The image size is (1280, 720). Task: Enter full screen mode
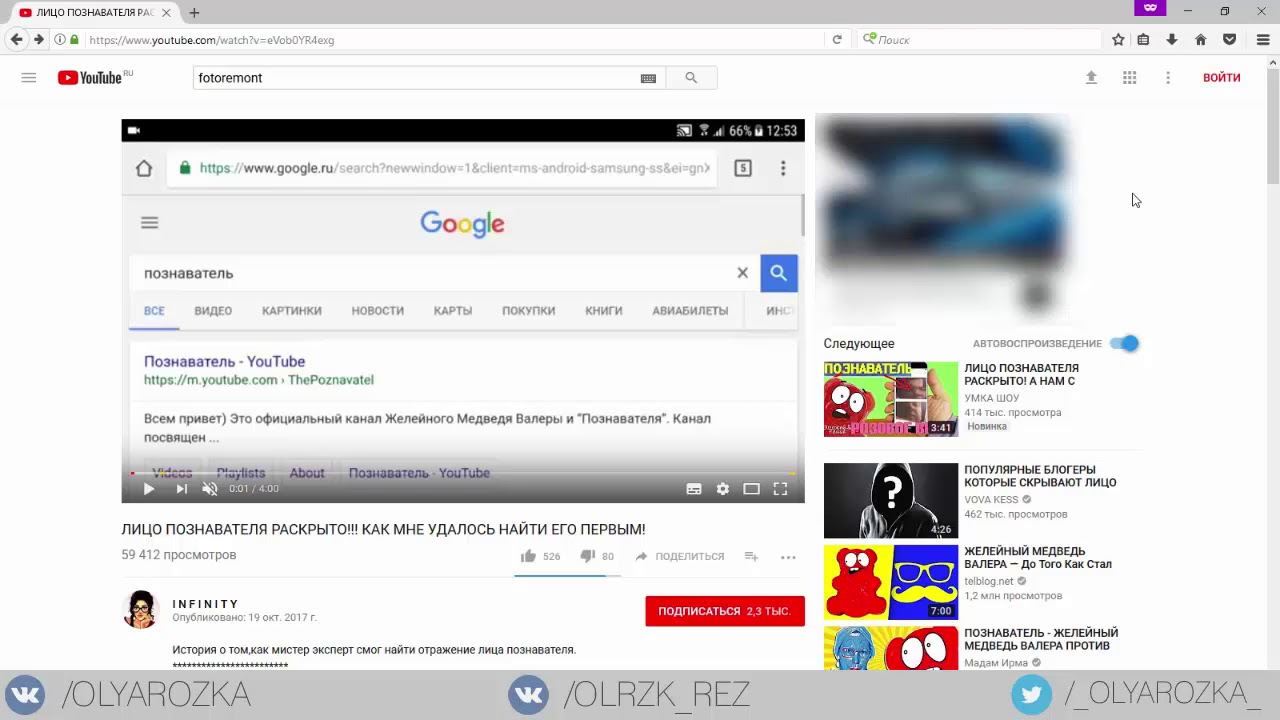pyautogui.click(x=780, y=489)
